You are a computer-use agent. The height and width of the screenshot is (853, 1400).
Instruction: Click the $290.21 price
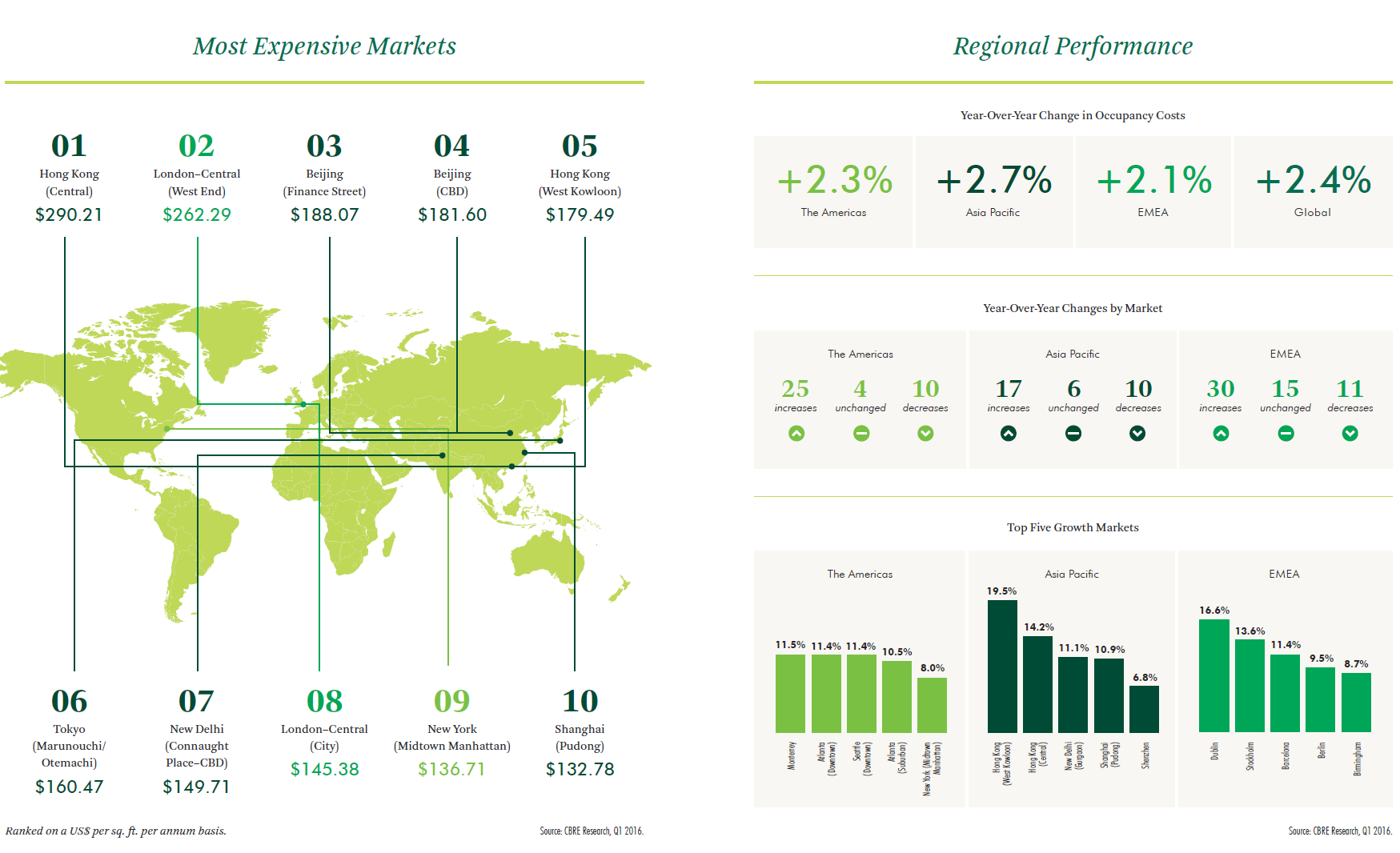point(69,214)
